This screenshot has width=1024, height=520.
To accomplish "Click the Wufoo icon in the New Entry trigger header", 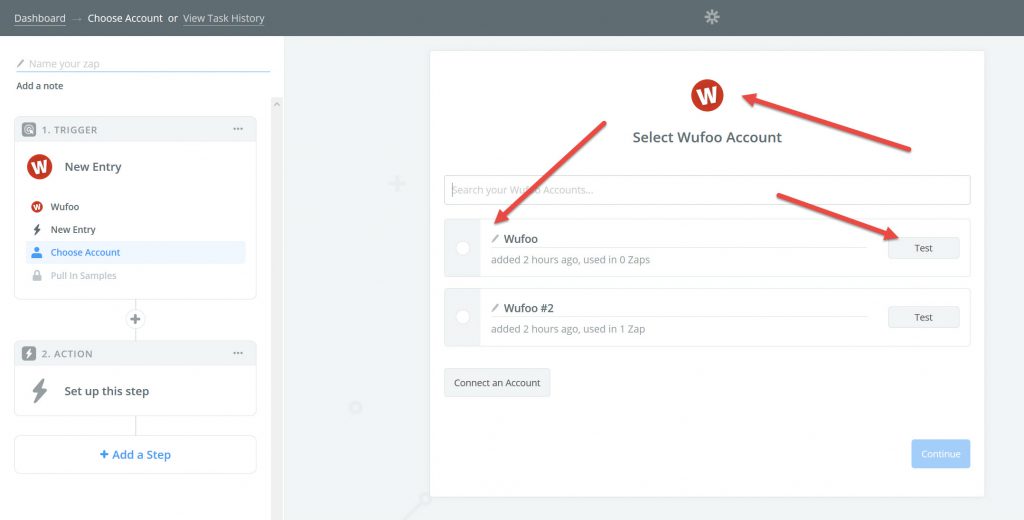I will (40, 167).
